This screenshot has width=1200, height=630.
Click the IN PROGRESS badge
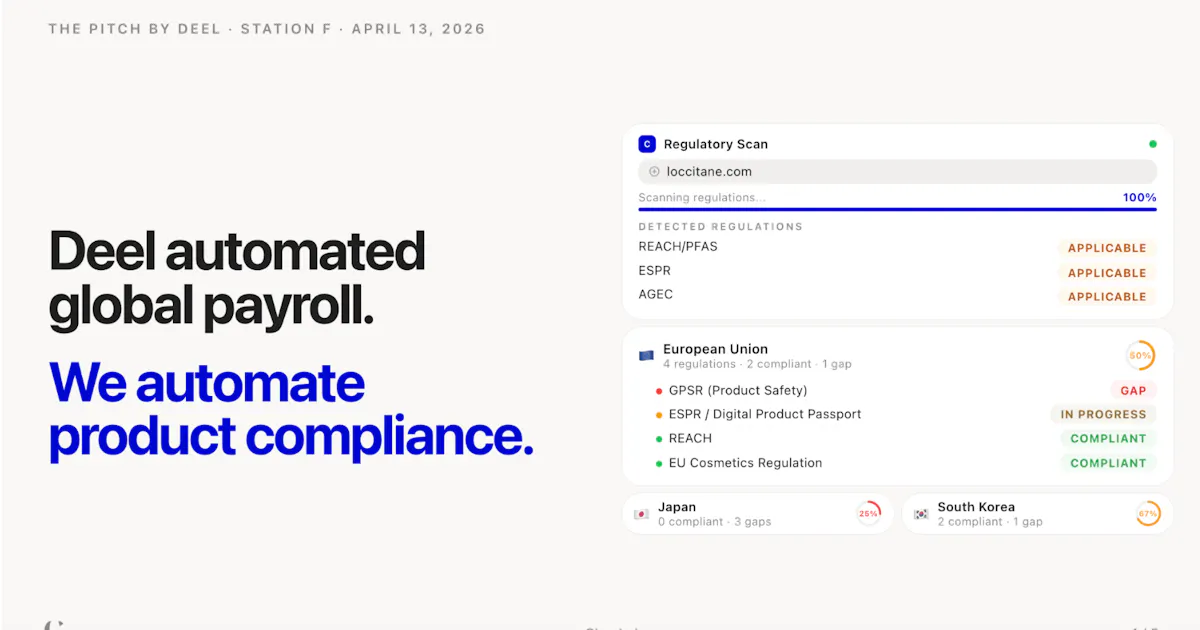point(1103,414)
